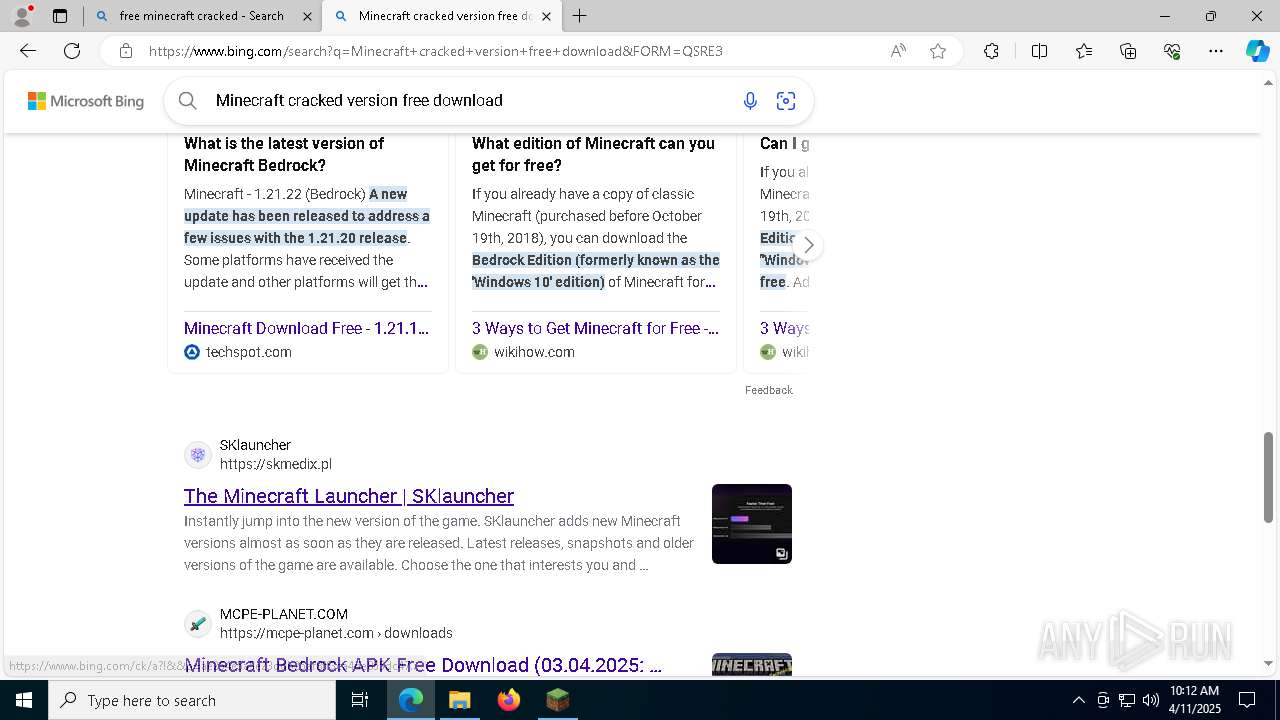Click the SKlauncher site favicon
1280x720 pixels.
(x=198, y=455)
